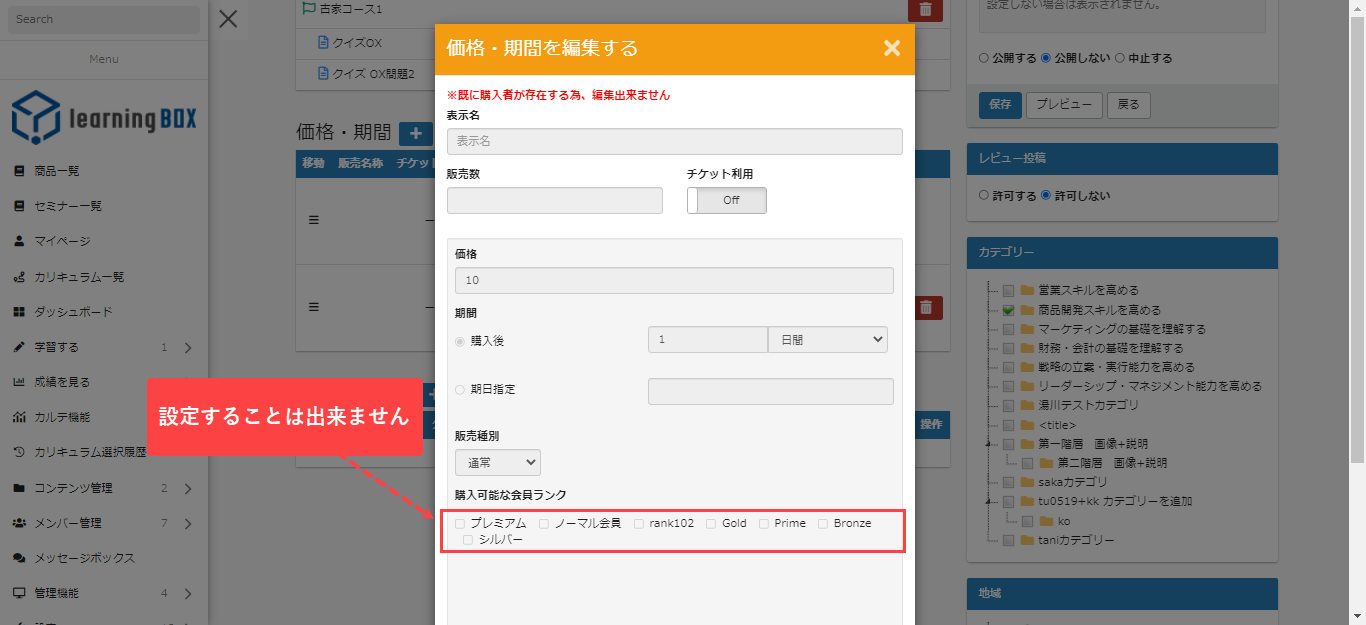
Task: Toggle the チケット利用 Off switch
Action: pyautogui.click(x=727, y=200)
